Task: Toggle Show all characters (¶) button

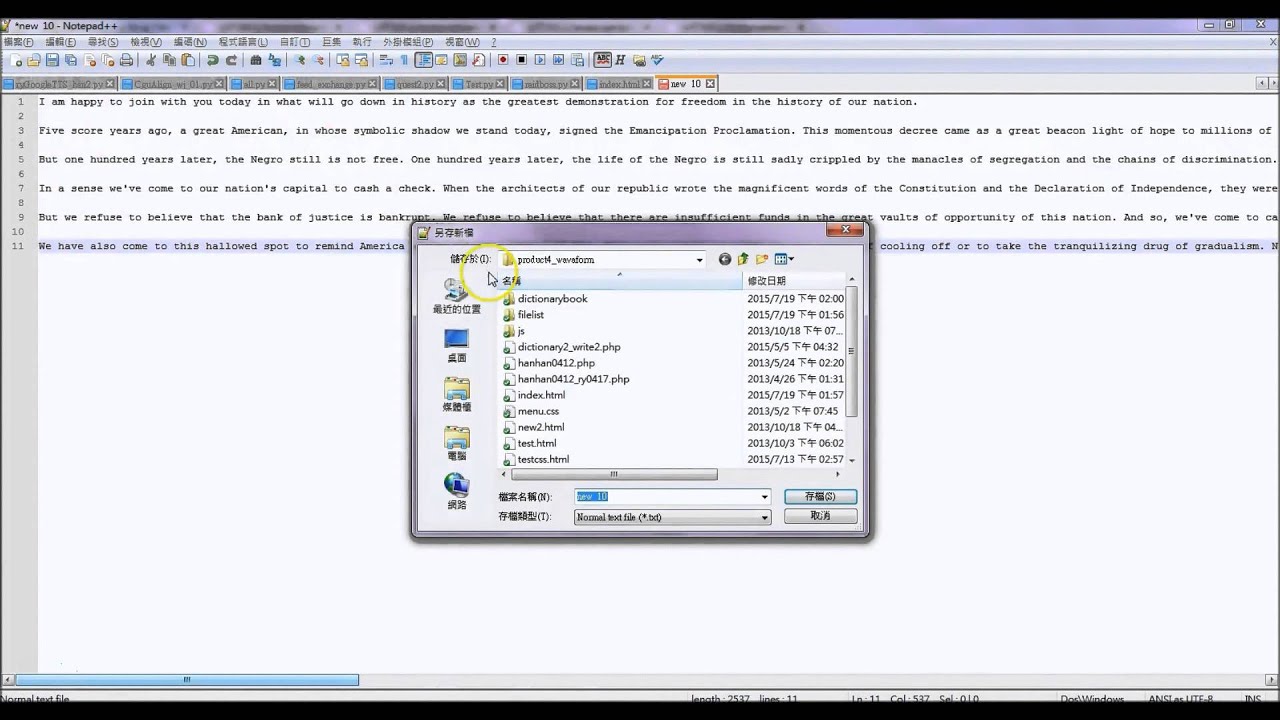Action: (x=404, y=61)
